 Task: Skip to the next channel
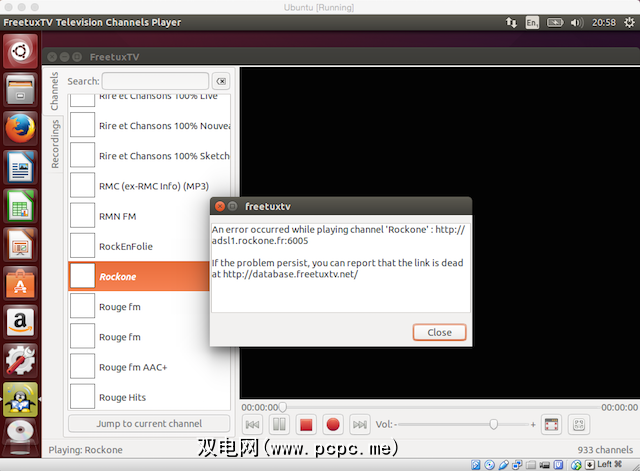(360, 424)
